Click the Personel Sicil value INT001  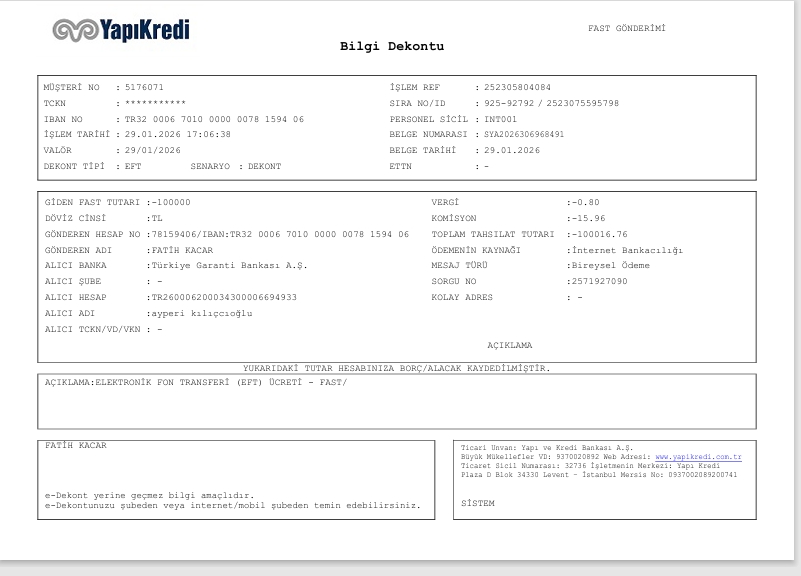(501, 119)
